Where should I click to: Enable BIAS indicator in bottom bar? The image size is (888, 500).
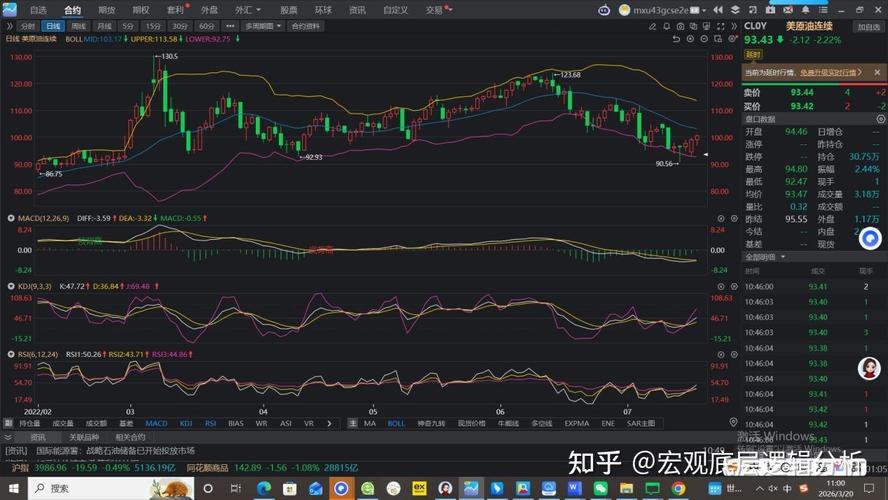[x=236, y=423]
